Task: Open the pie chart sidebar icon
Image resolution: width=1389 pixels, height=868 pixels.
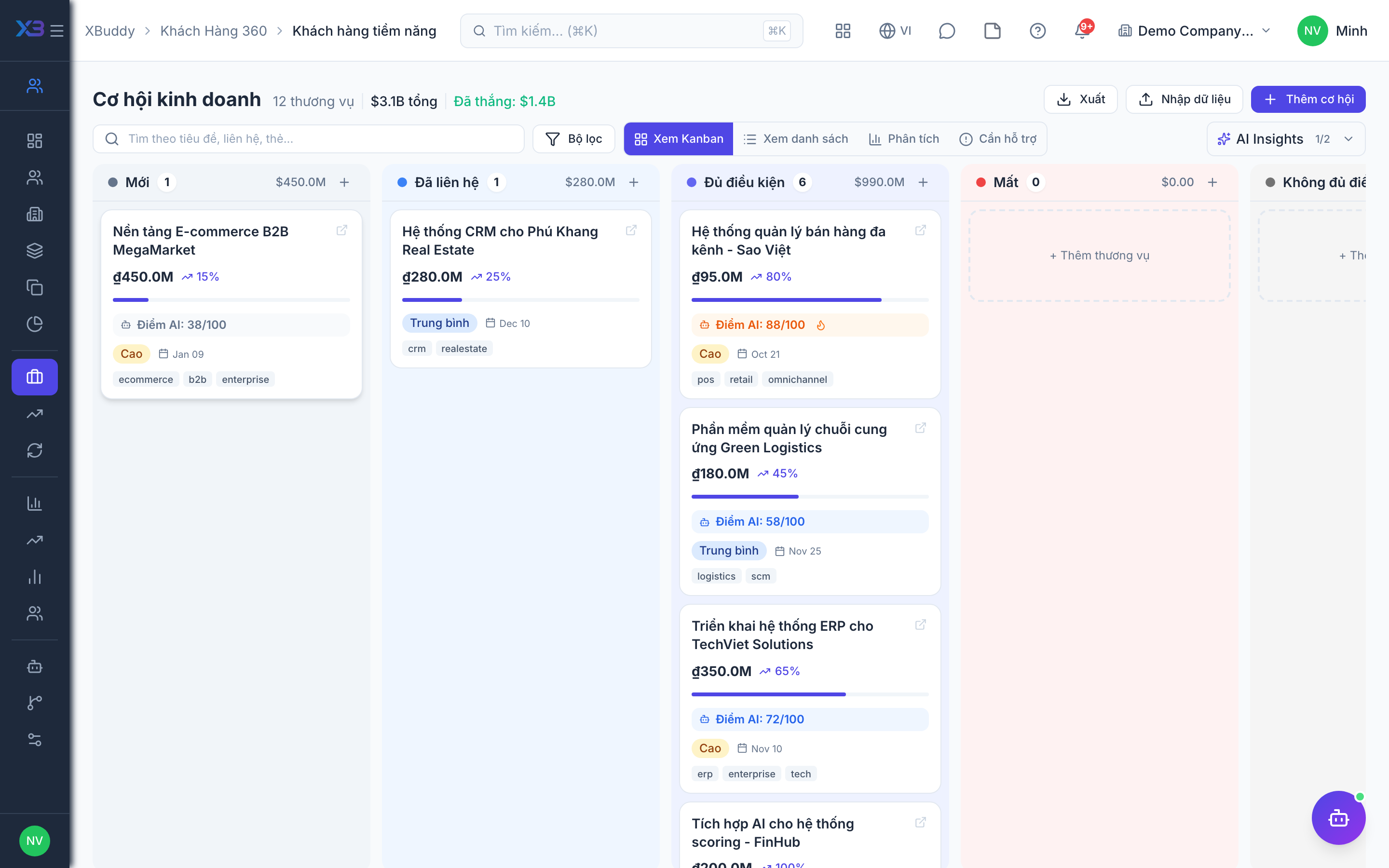Action: coord(34,324)
